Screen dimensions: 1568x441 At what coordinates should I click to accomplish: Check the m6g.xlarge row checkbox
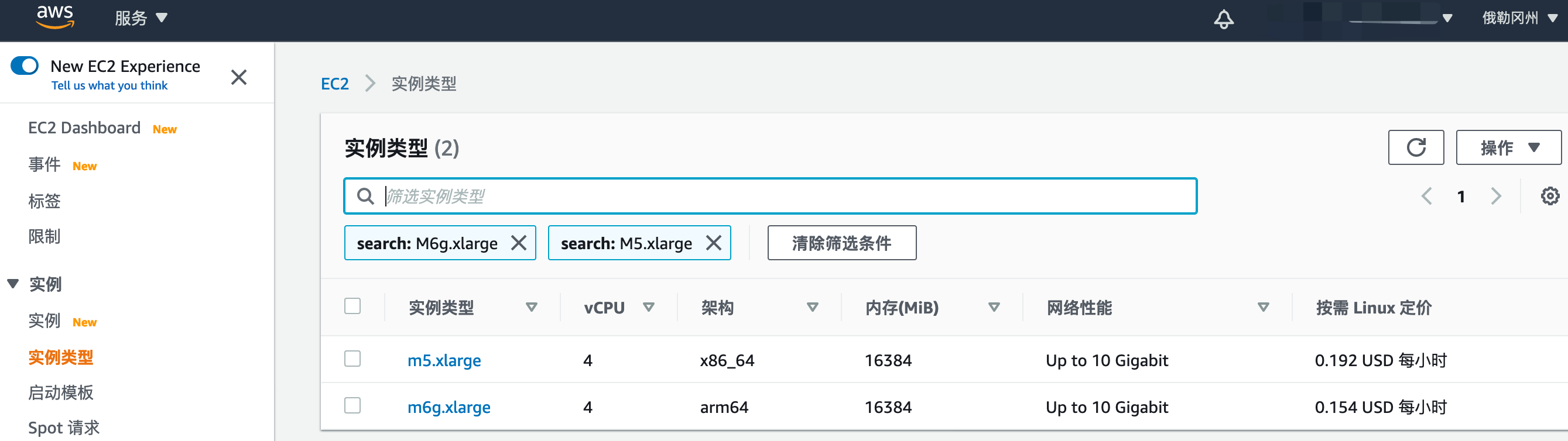pyautogui.click(x=352, y=406)
